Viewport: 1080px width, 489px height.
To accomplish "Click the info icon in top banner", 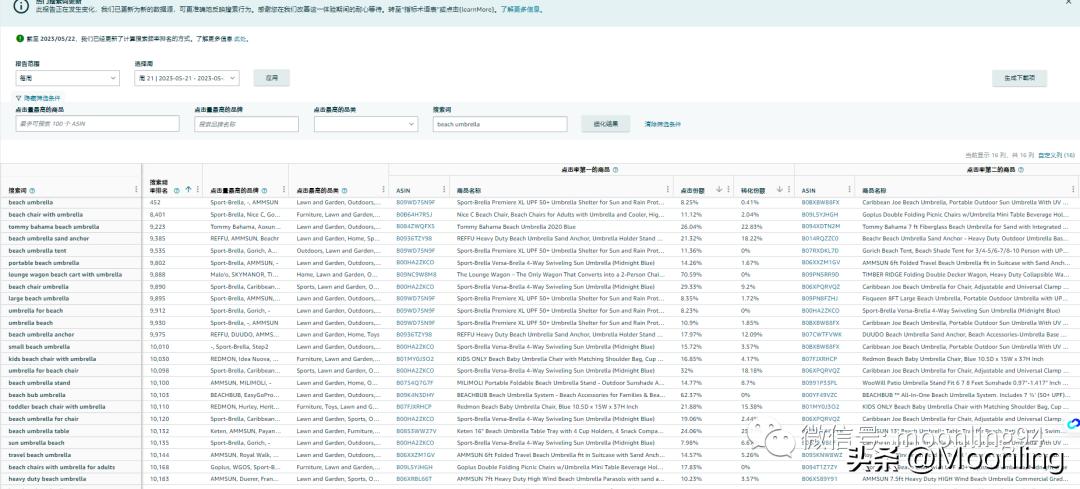I will pyautogui.click(x=22, y=4).
